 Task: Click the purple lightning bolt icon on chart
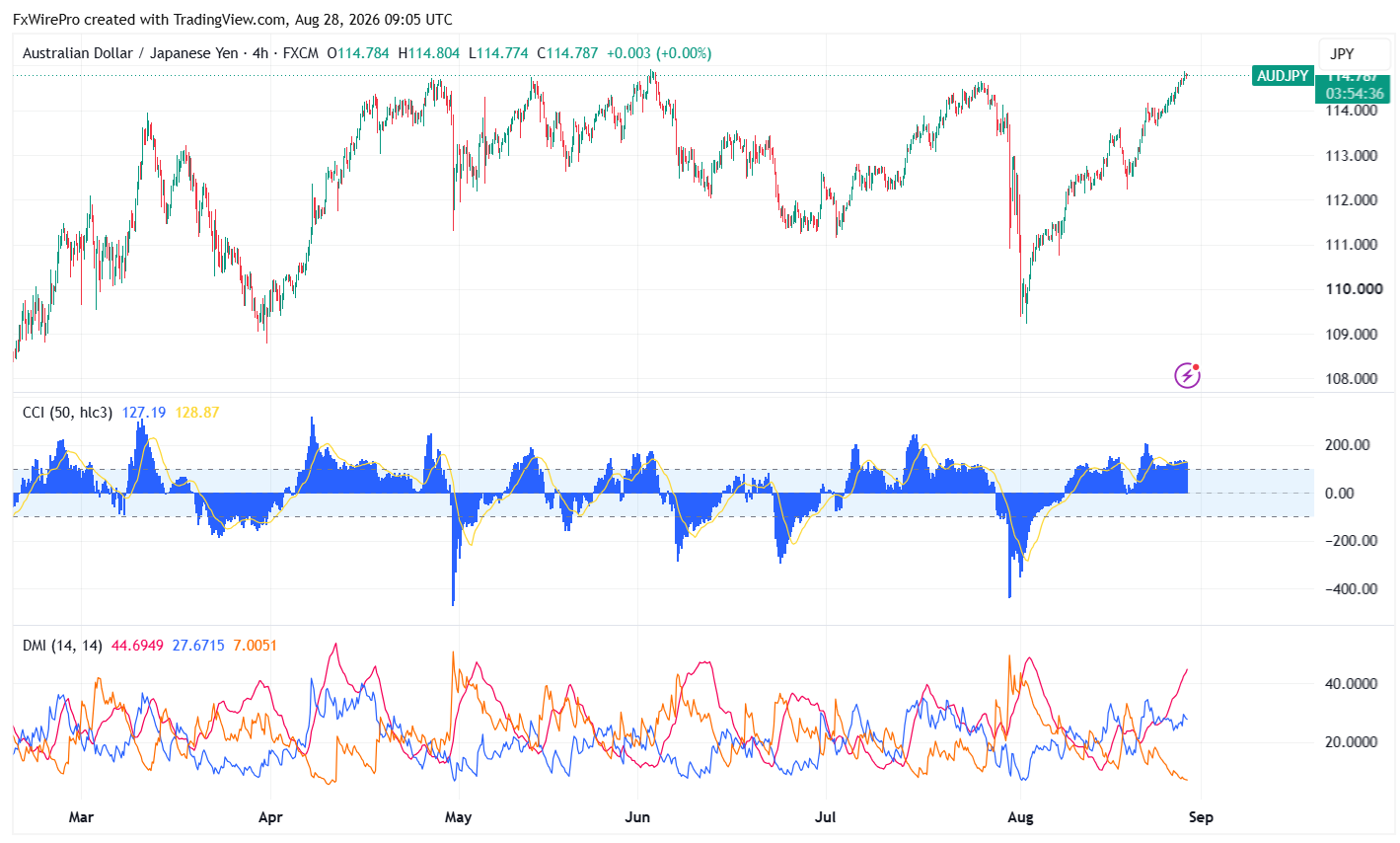(x=1187, y=375)
